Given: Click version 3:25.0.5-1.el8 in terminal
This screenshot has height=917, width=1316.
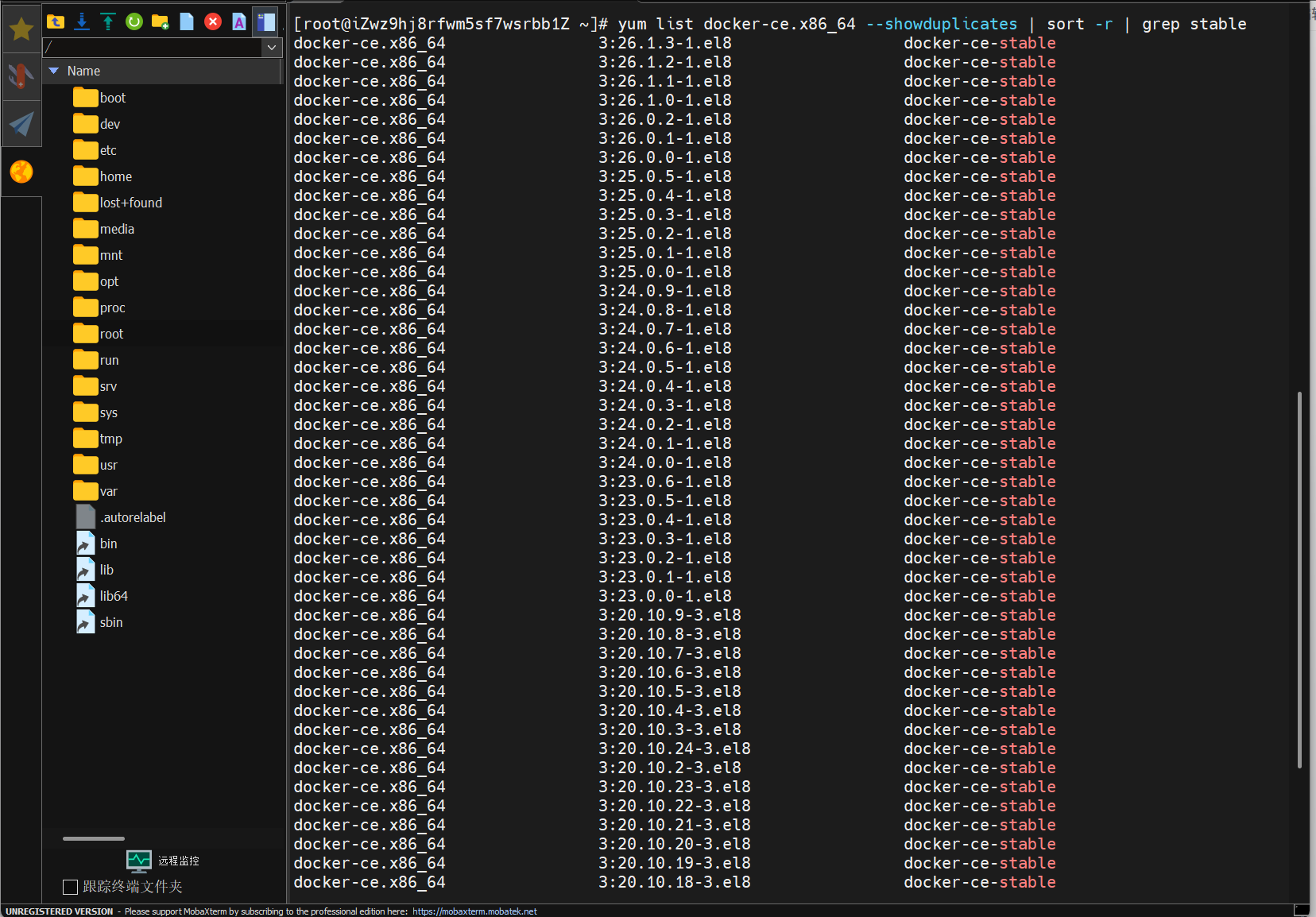Looking at the screenshot, I should tap(665, 176).
